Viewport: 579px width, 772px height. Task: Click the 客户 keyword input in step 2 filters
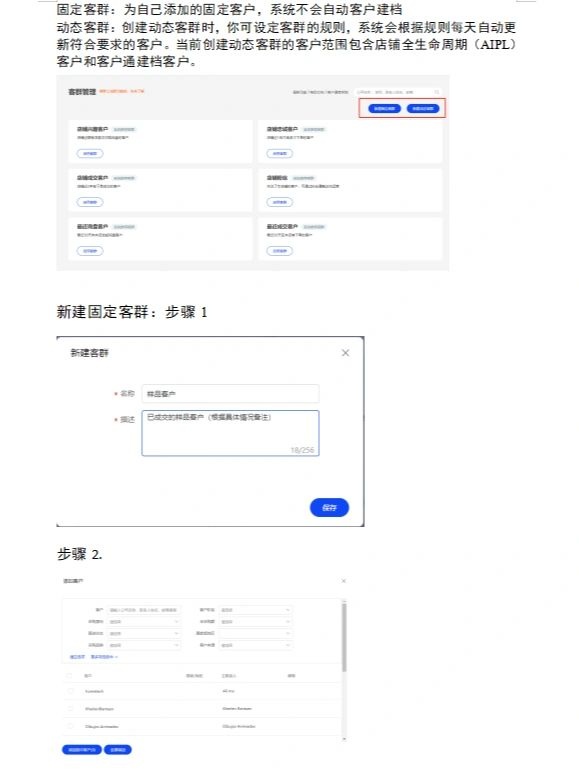pos(144,610)
